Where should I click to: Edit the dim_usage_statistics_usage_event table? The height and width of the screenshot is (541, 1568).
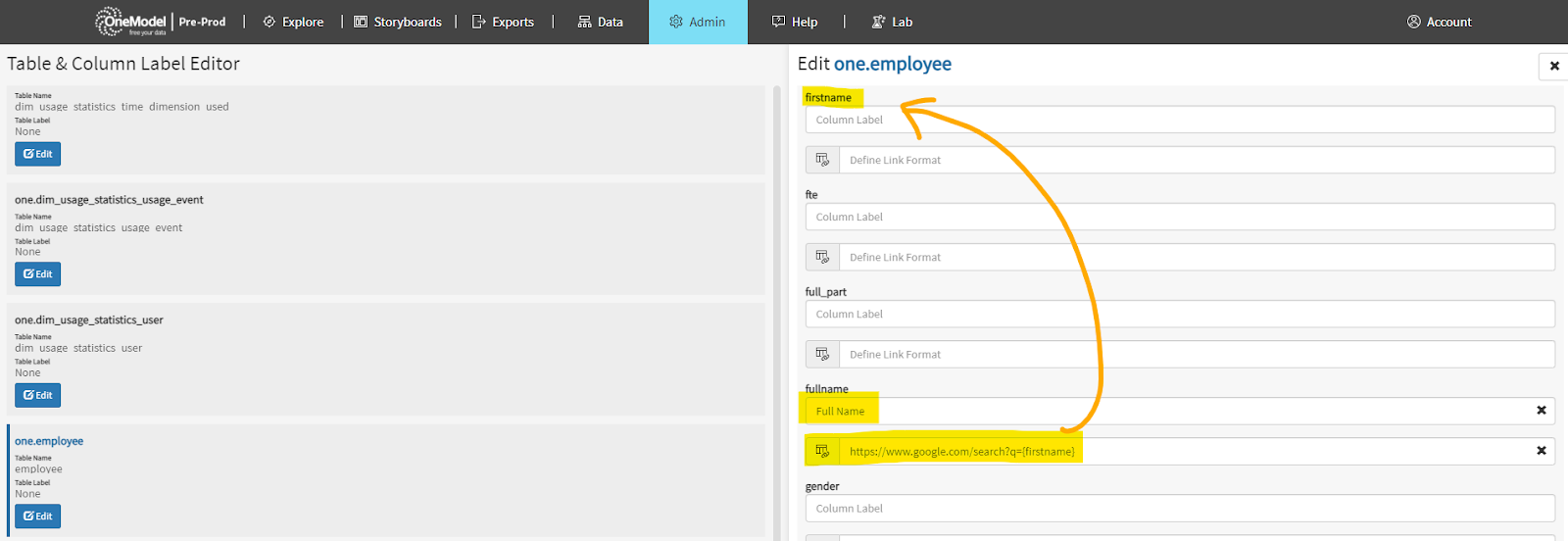pyautogui.click(x=37, y=274)
